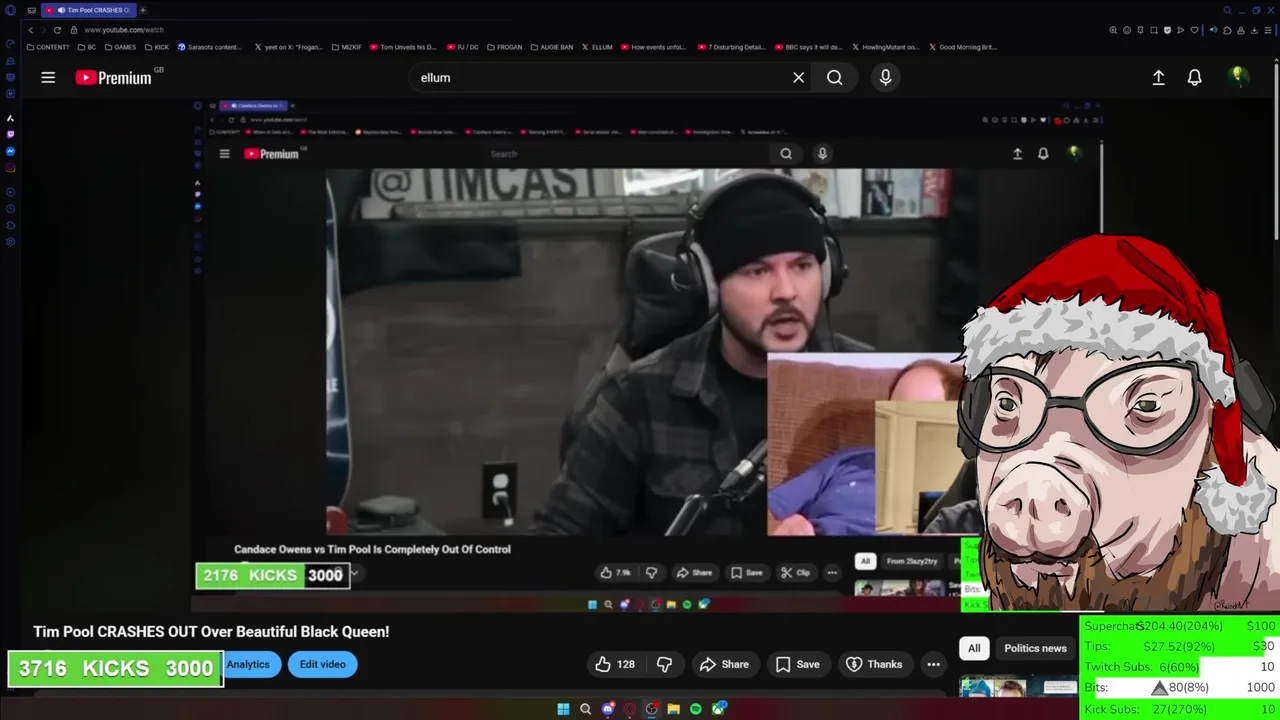Start voice search with microphone
The width and height of the screenshot is (1280, 720).
(885, 77)
